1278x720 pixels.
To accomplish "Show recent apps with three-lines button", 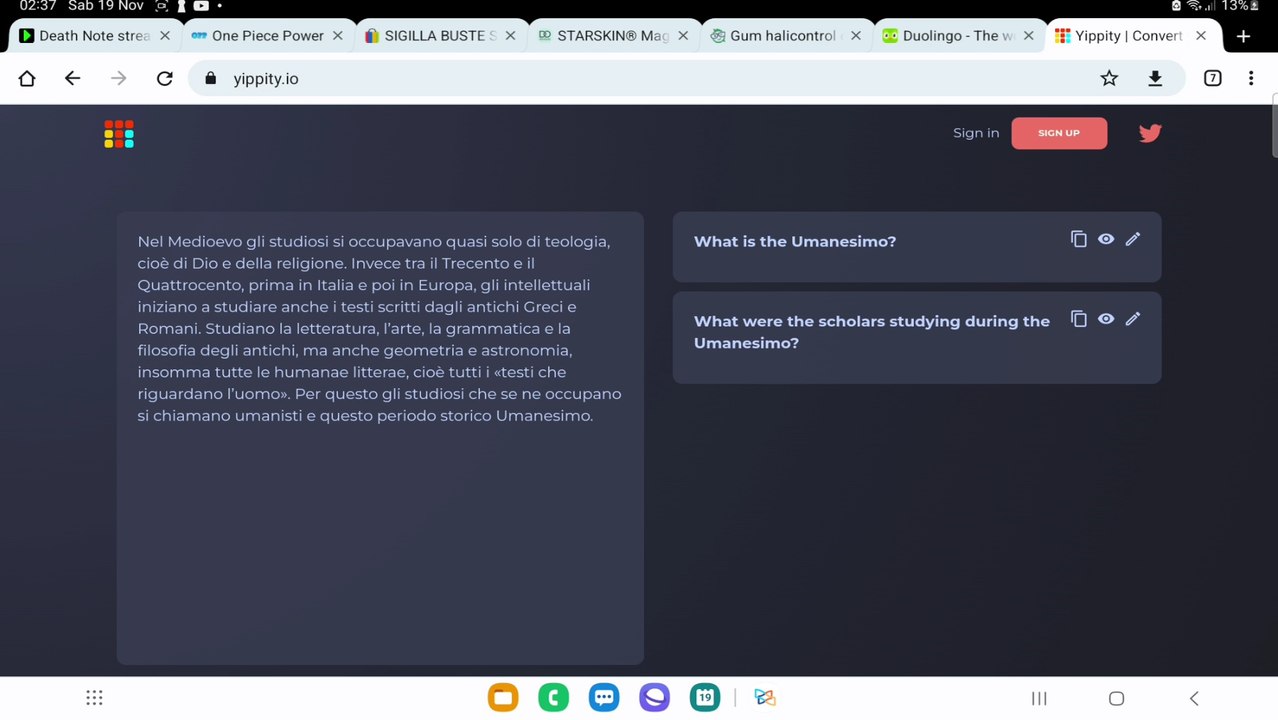I will click(x=1039, y=698).
